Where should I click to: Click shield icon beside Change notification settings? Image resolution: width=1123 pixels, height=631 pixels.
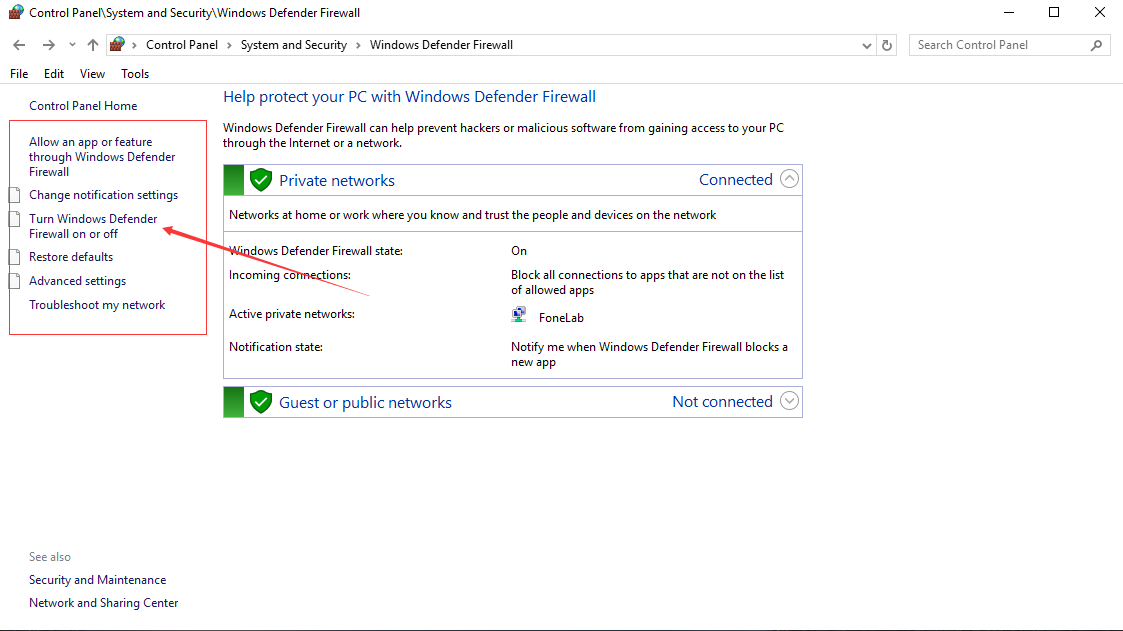coord(14,195)
